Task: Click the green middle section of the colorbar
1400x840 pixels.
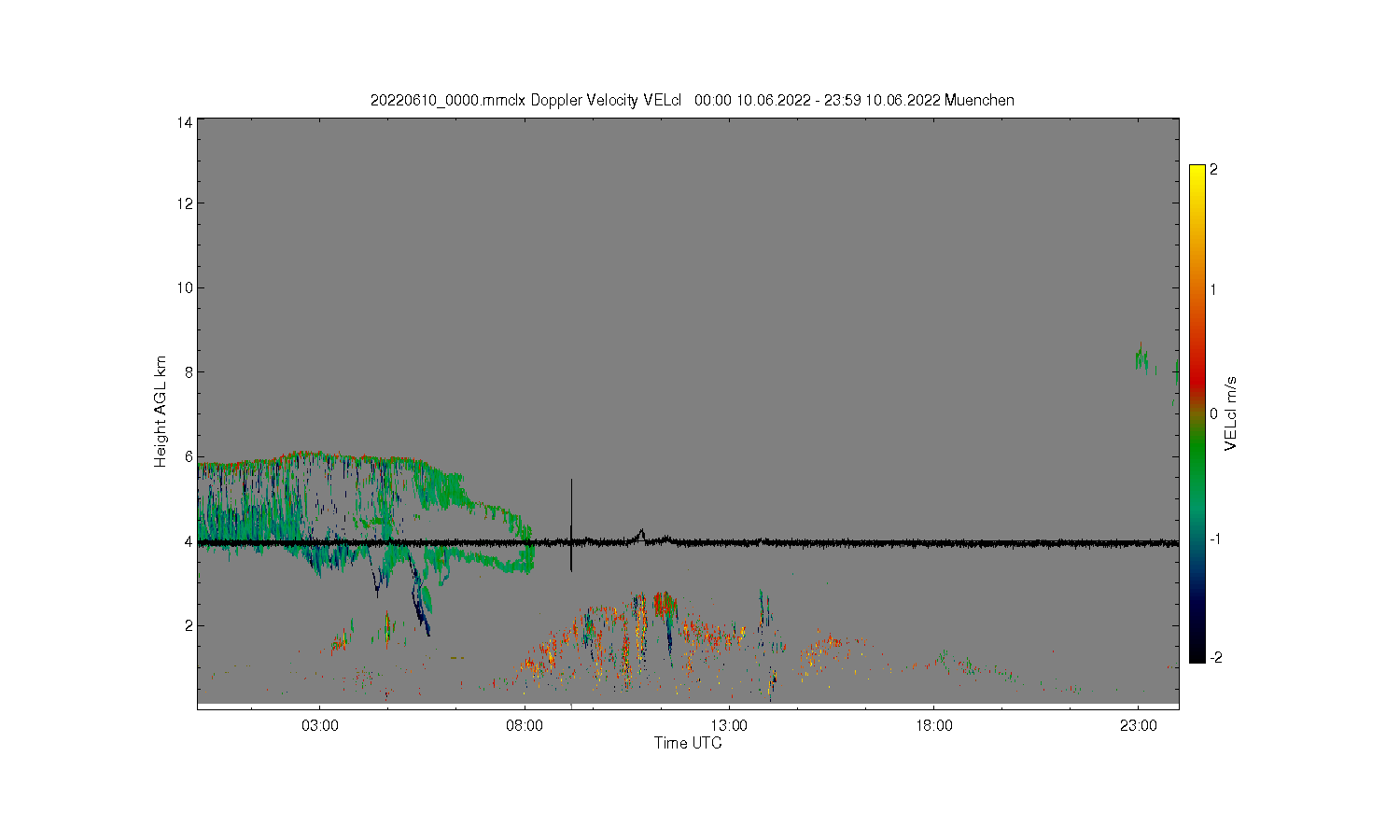Action: (1197, 457)
